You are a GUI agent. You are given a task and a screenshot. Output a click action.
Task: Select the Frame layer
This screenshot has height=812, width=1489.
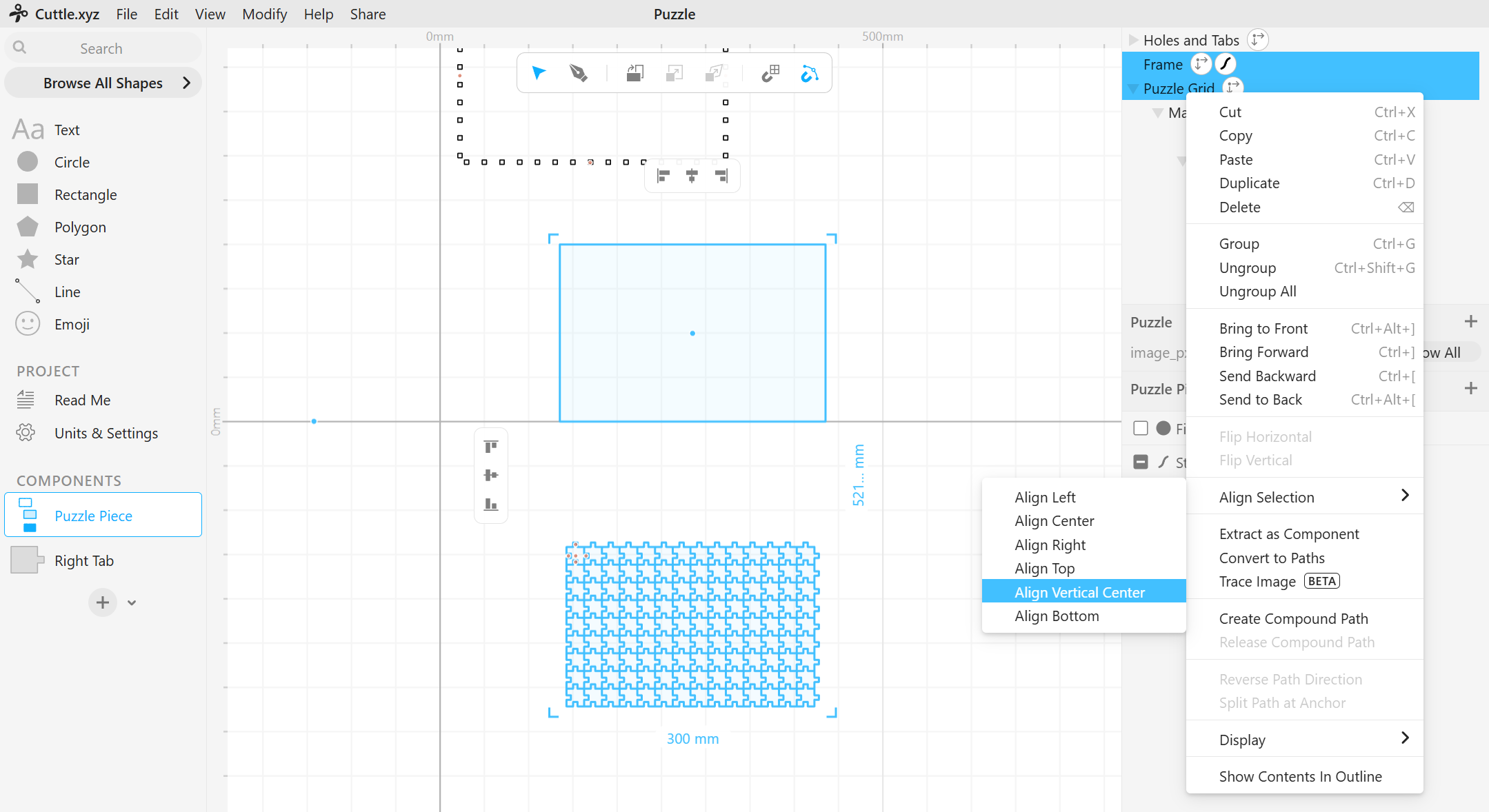tap(1163, 64)
